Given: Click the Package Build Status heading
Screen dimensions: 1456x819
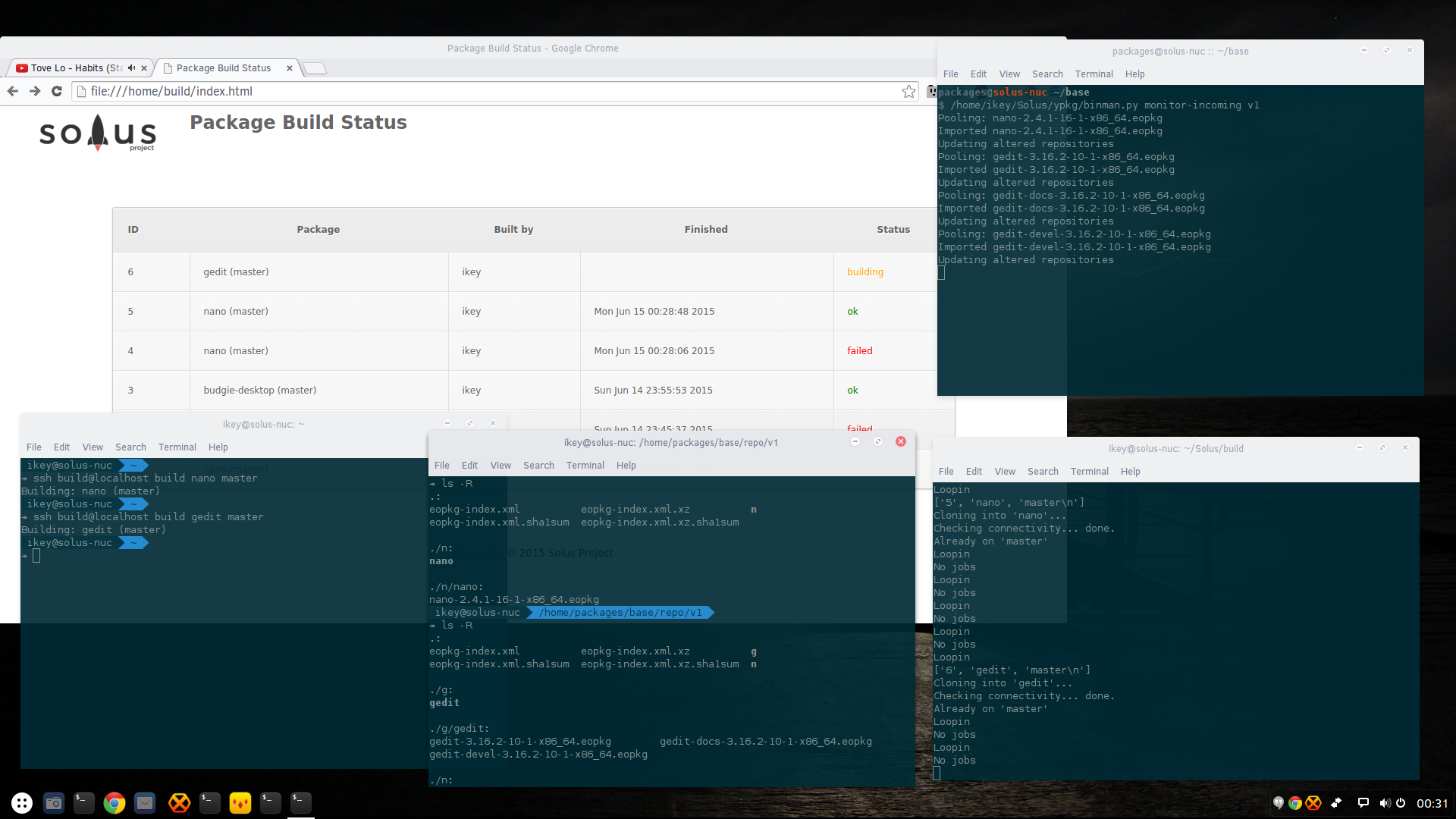Looking at the screenshot, I should click(298, 122).
